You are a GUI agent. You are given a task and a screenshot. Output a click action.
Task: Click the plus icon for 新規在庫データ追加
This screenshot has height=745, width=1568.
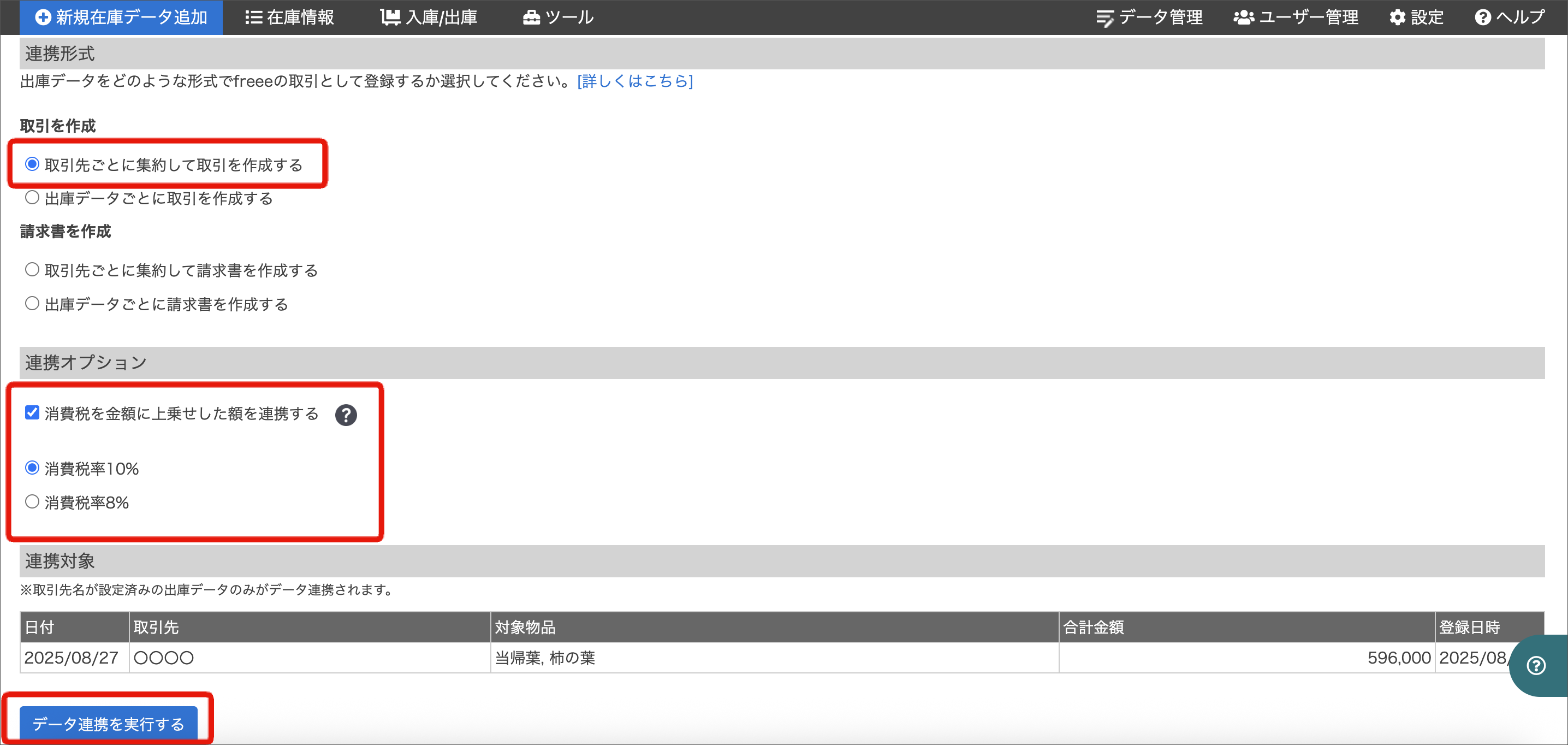click(43, 17)
